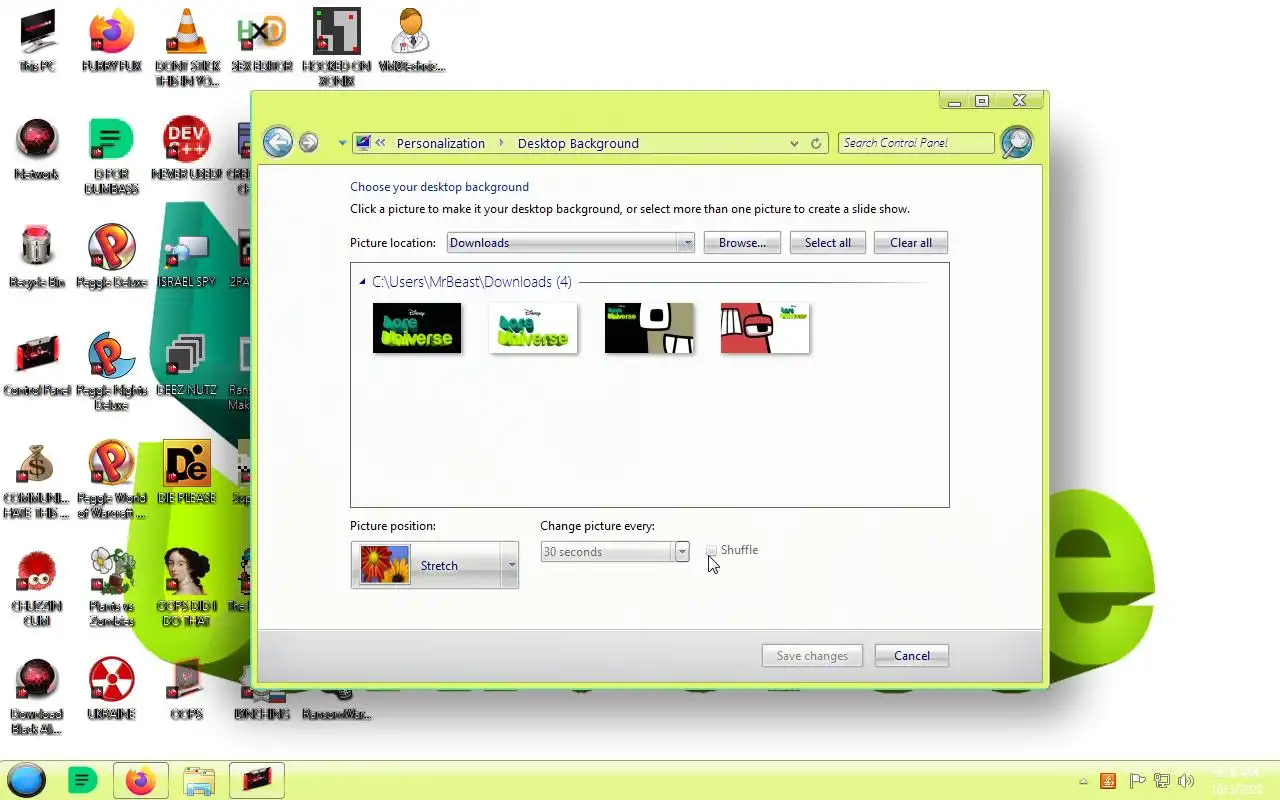Select Peggle World of Warcraft icon
Screen dimensions: 1280x800
tap(111, 480)
